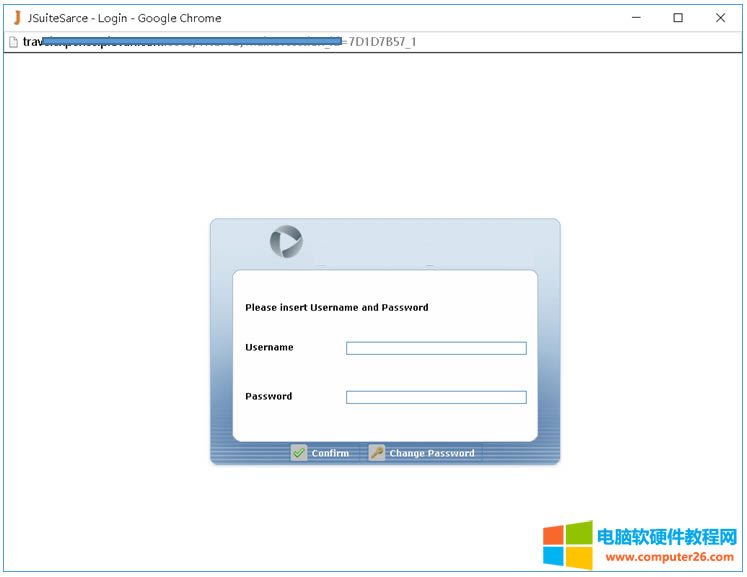The height and width of the screenshot is (577, 747).
Task: Focus the Password input field
Action: click(436, 397)
